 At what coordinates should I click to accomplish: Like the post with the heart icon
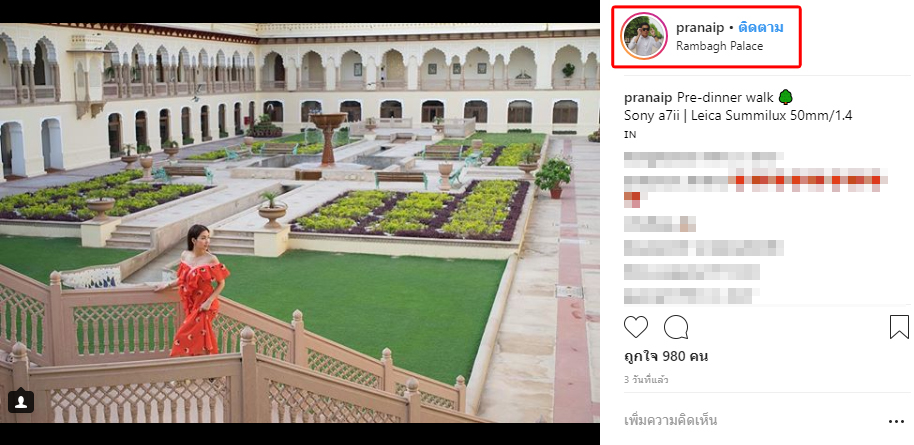click(x=635, y=327)
